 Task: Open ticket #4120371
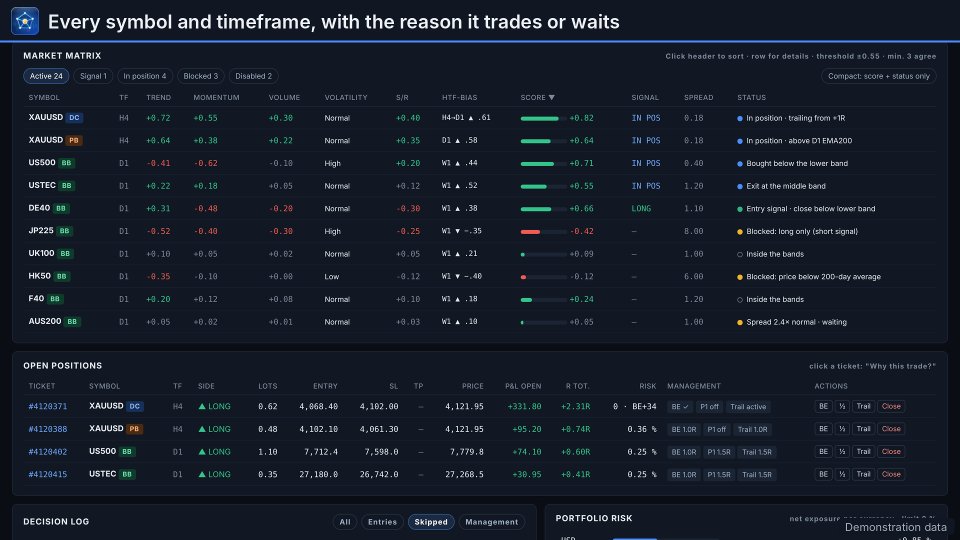pos(48,407)
